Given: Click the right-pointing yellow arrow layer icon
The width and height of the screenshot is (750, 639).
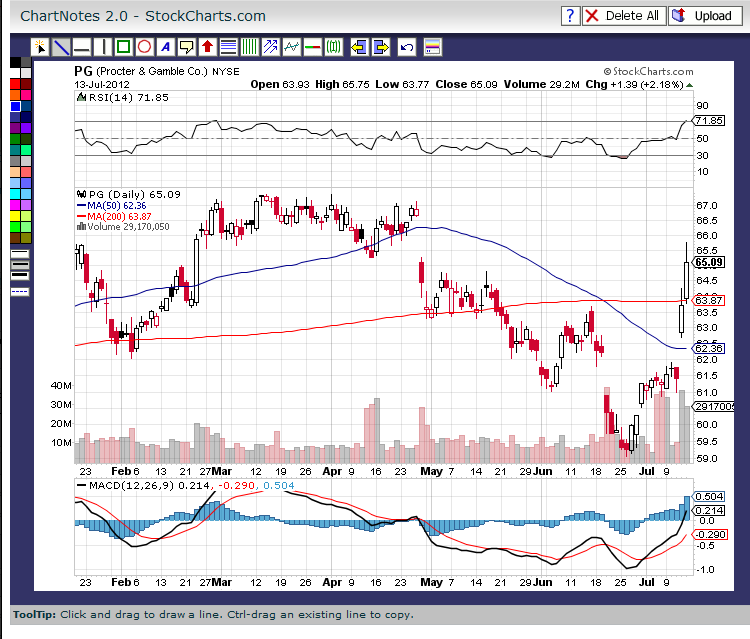Looking at the screenshot, I should coord(380,47).
